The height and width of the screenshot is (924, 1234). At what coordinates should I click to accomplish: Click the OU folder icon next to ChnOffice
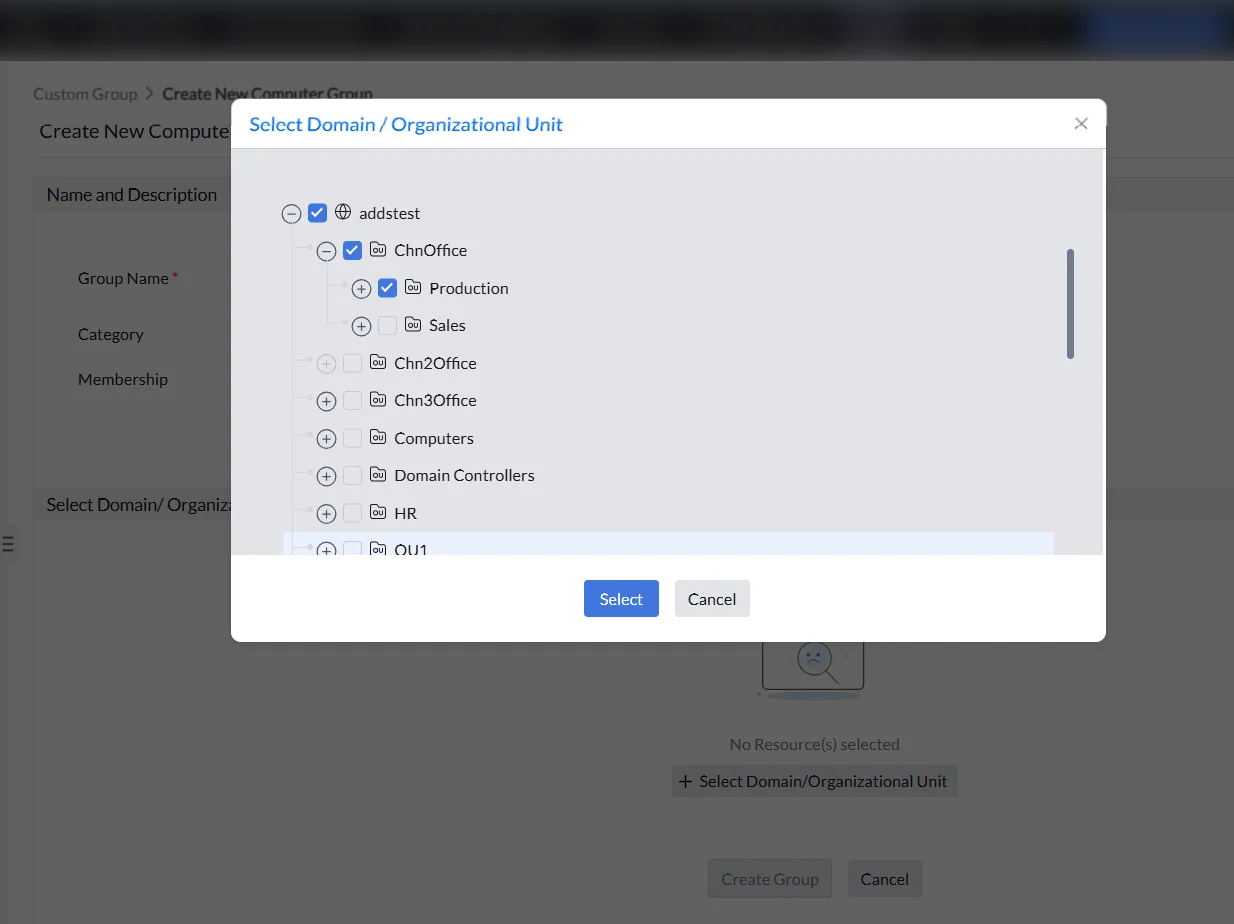[378, 249]
